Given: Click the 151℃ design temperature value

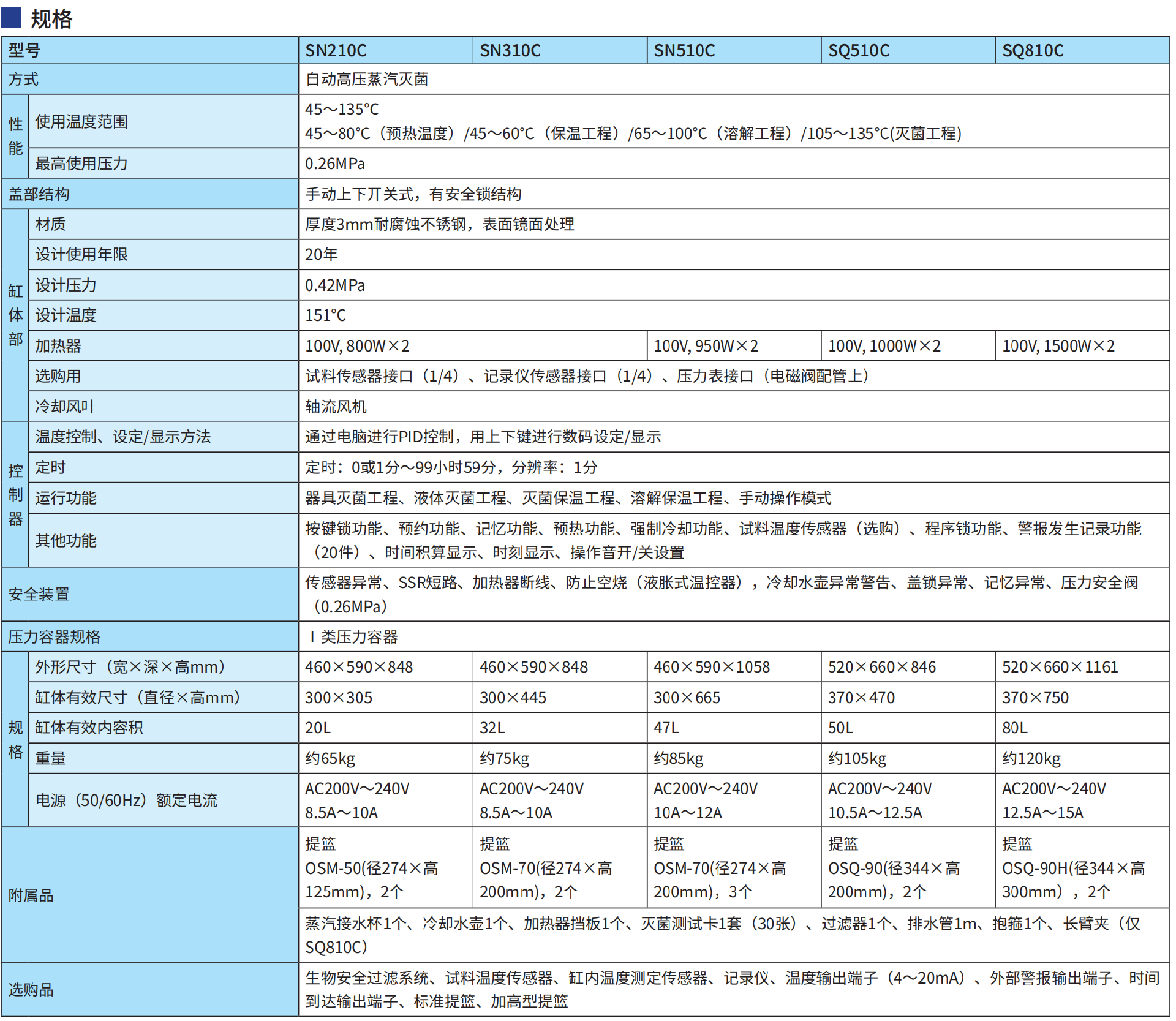Looking at the screenshot, I should [x=325, y=315].
